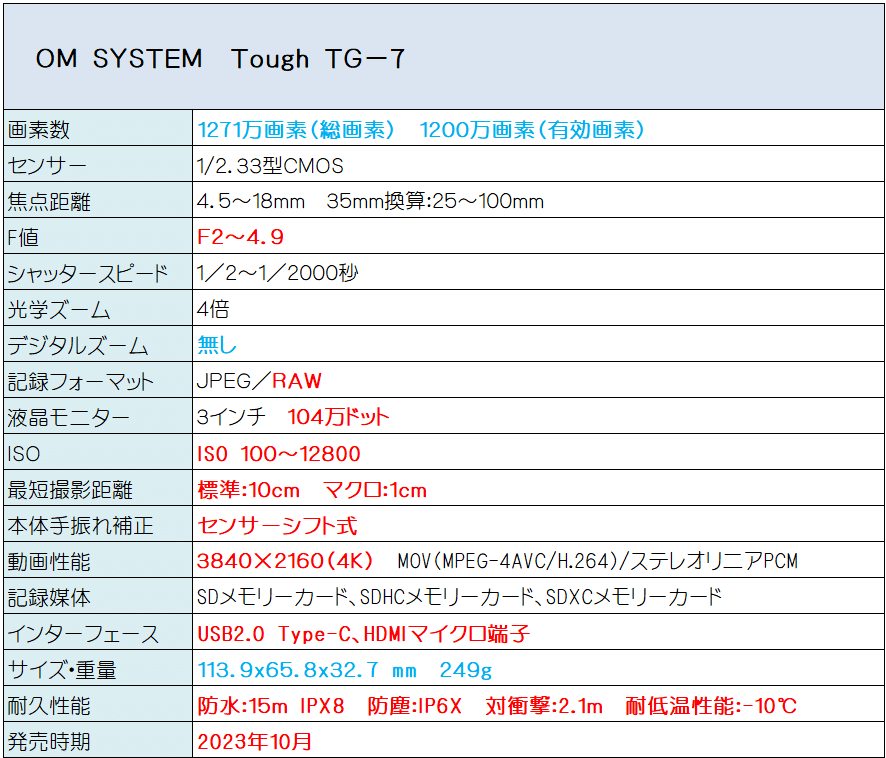886x758 pixels.
Task: Select the 113.9x65.8x32.7 mm 249g cell
Action: point(538,668)
